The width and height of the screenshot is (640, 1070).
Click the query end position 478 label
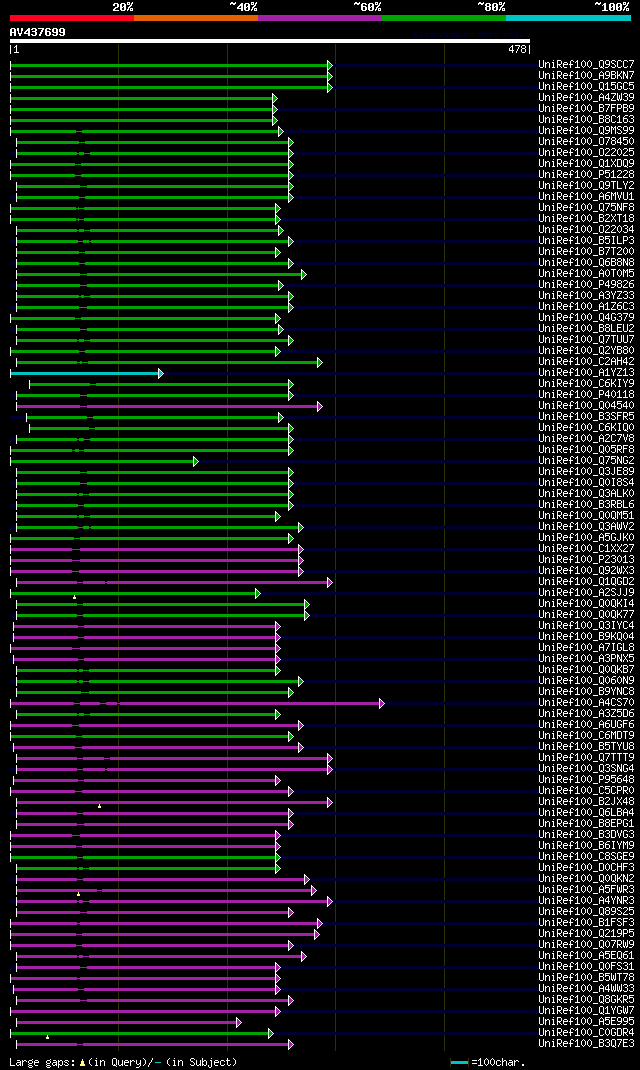coord(517,49)
